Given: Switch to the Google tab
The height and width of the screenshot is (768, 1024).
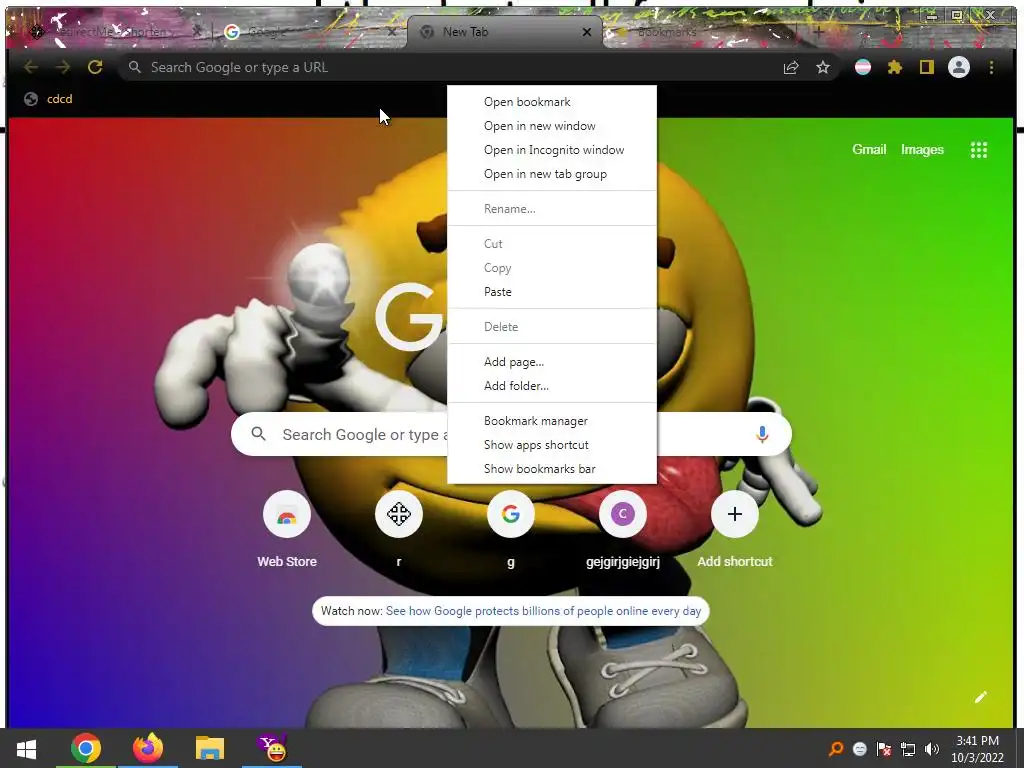Looking at the screenshot, I should pos(307,31).
